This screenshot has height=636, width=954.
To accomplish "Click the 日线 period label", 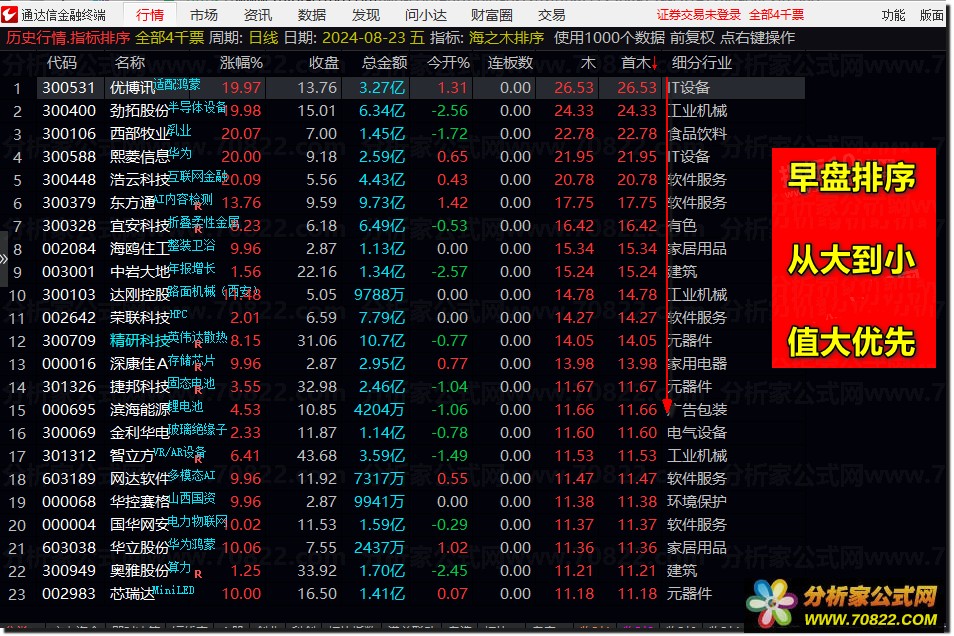I will point(263,38).
